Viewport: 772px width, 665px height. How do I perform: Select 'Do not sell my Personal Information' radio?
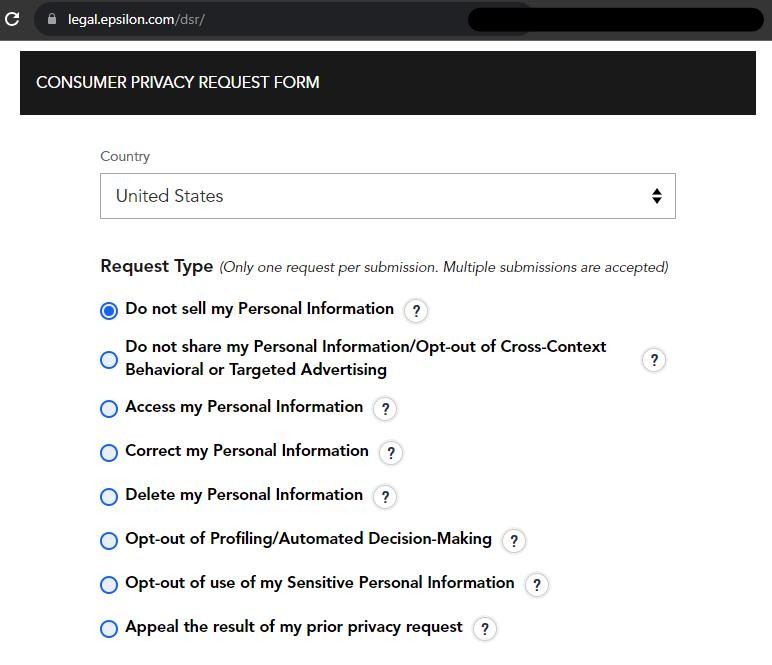[109, 311]
